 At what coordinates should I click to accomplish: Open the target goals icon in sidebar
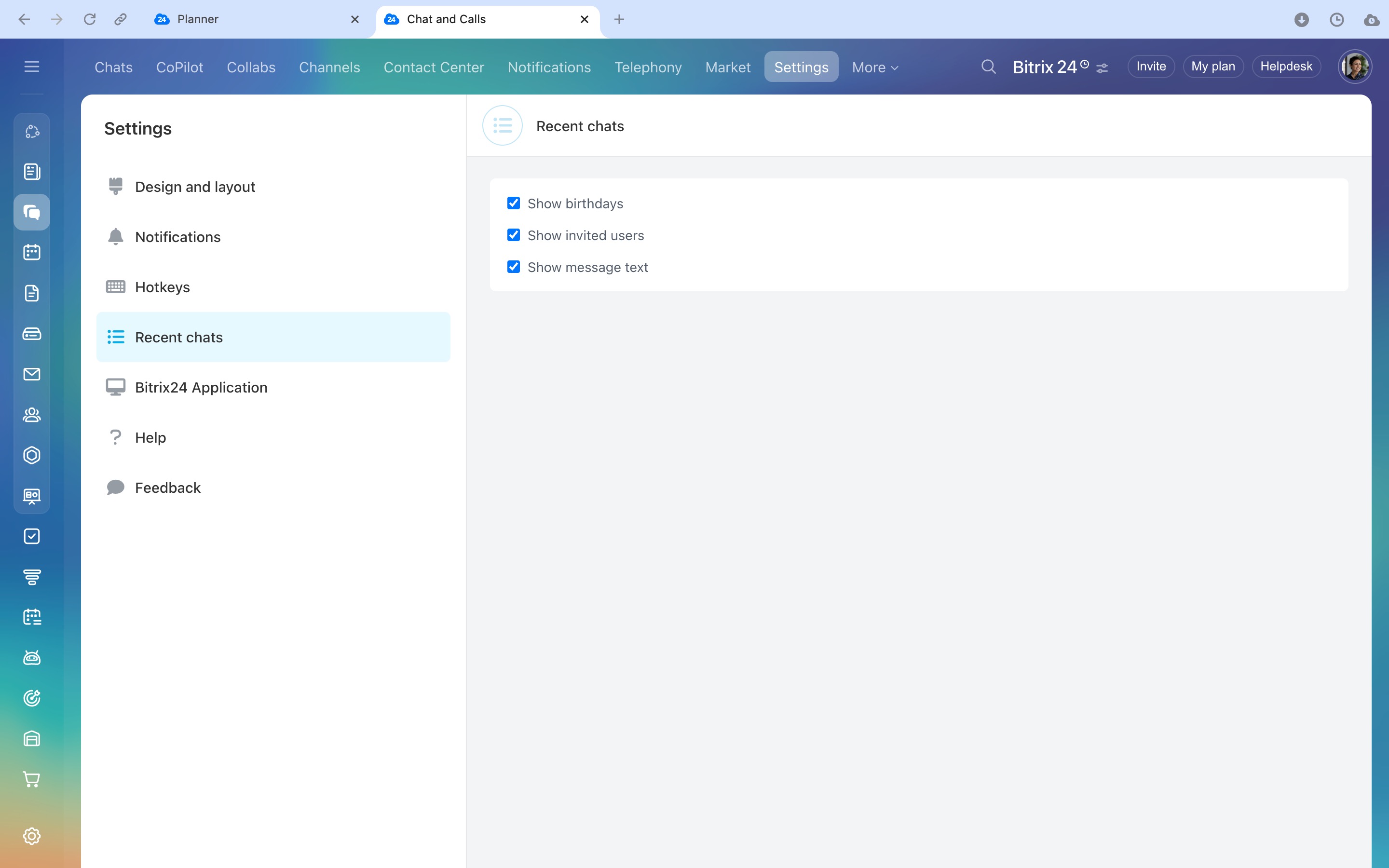click(x=31, y=698)
